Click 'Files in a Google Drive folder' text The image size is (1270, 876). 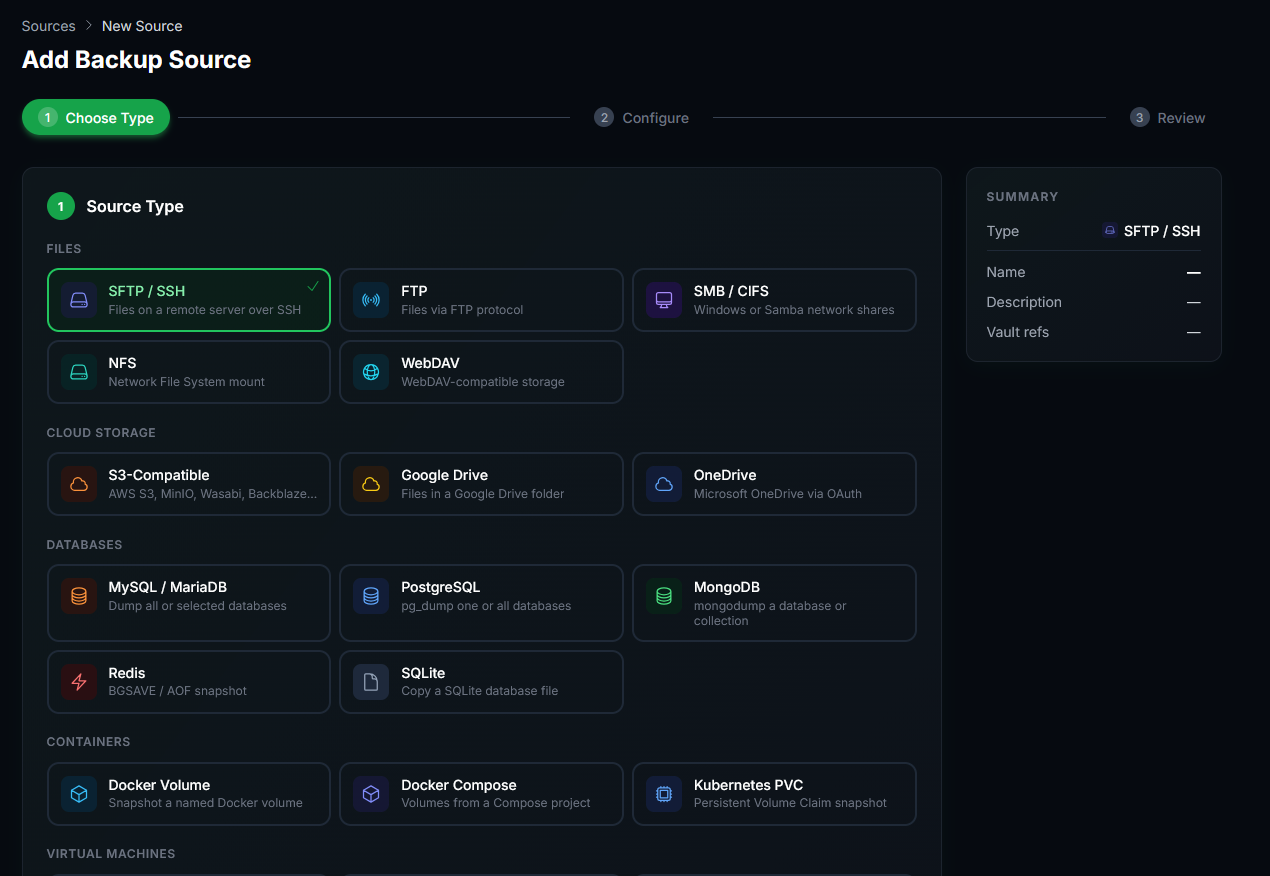click(x=483, y=494)
